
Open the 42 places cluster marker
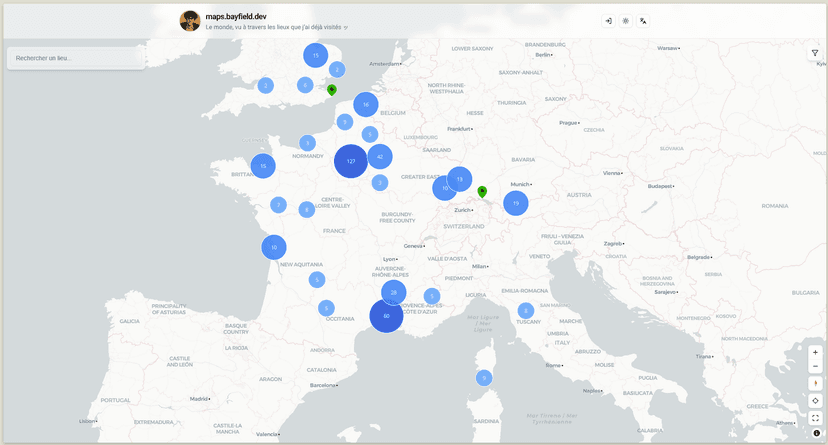pos(380,157)
